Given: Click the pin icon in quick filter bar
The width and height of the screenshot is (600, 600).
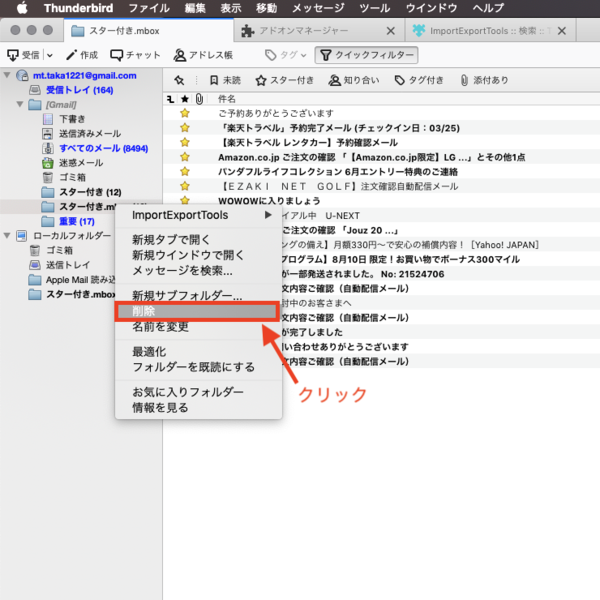Looking at the screenshot, I should [178, 81].
